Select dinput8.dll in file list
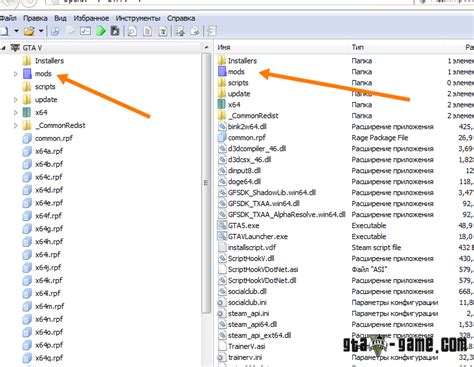This screenshot has height=367, width=474. click(x=244, y=170)
